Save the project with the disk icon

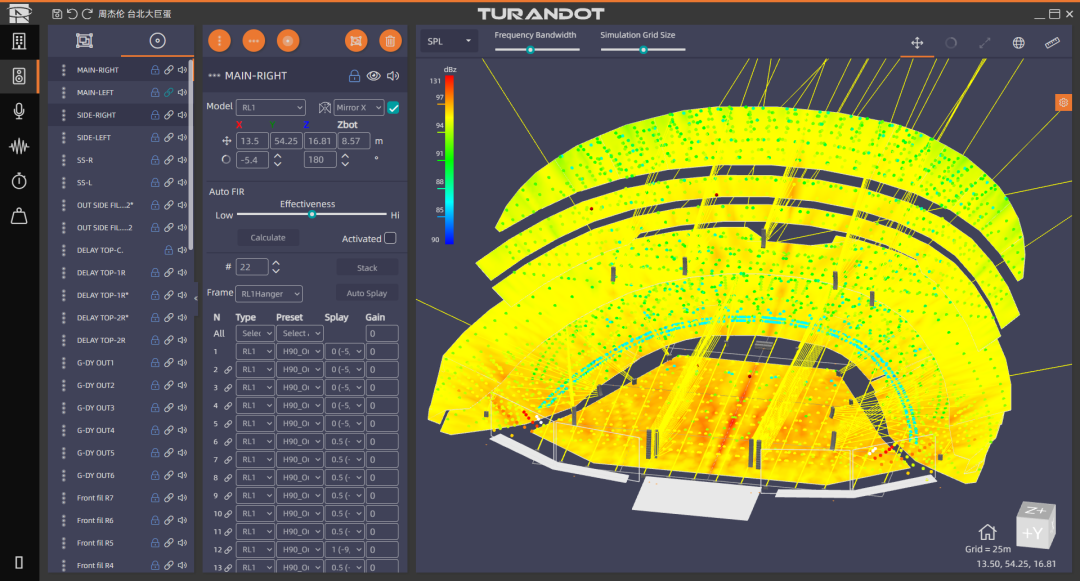tap(57, 14)
